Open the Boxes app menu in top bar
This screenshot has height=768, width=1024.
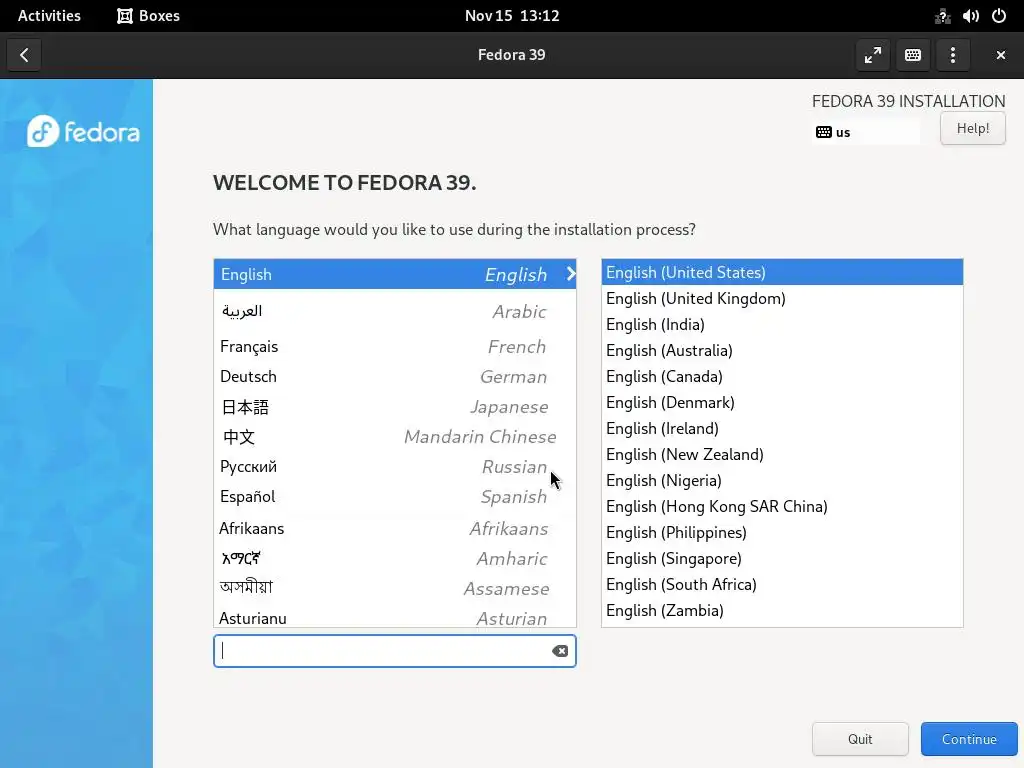pos(148,16)
